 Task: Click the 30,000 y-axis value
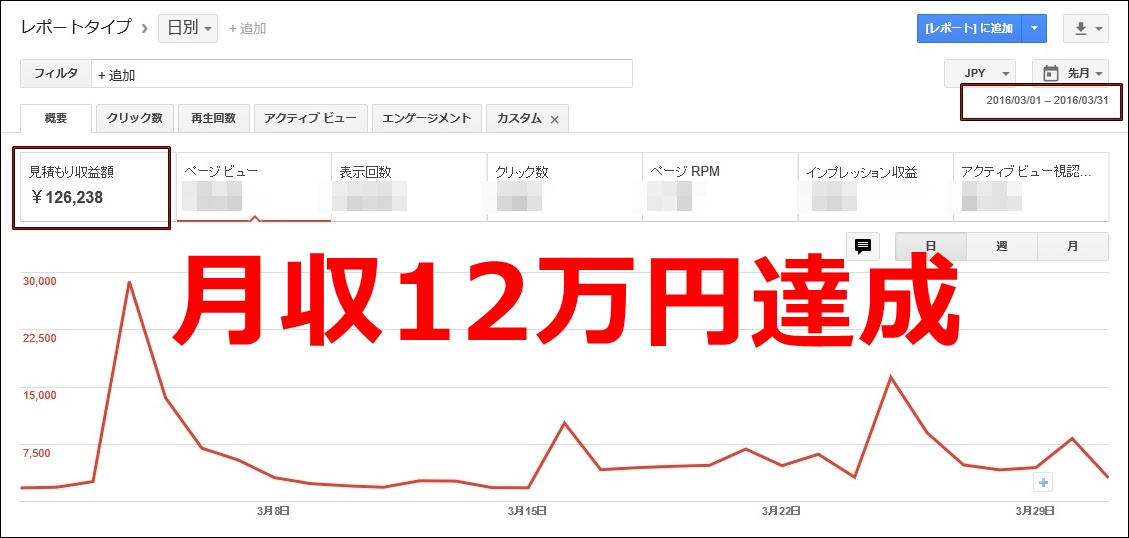pos(39,281)
